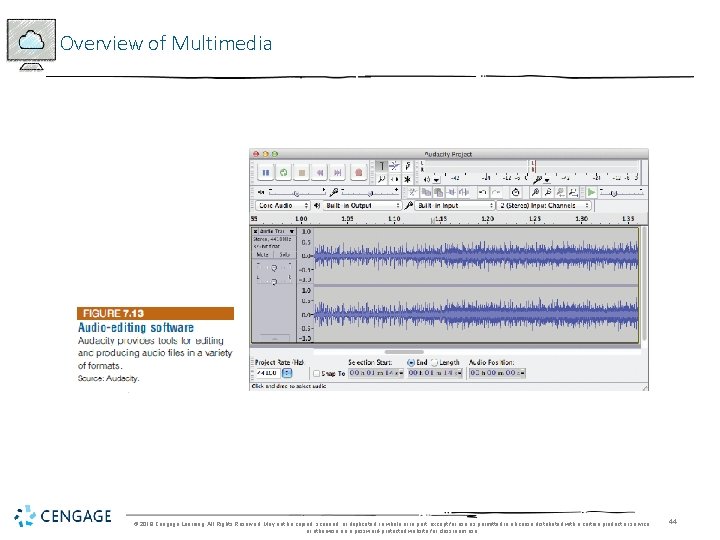The height and width of the screenshot is (540, 720).
Task: Click the Fit Selection zoom icon
Action: 560,192
